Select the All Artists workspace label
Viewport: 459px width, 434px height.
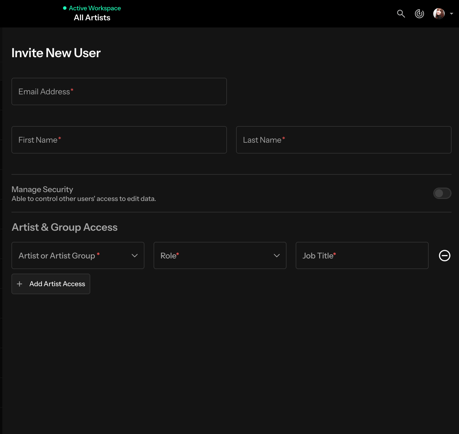pyautogui.click(x=92, y=18)
